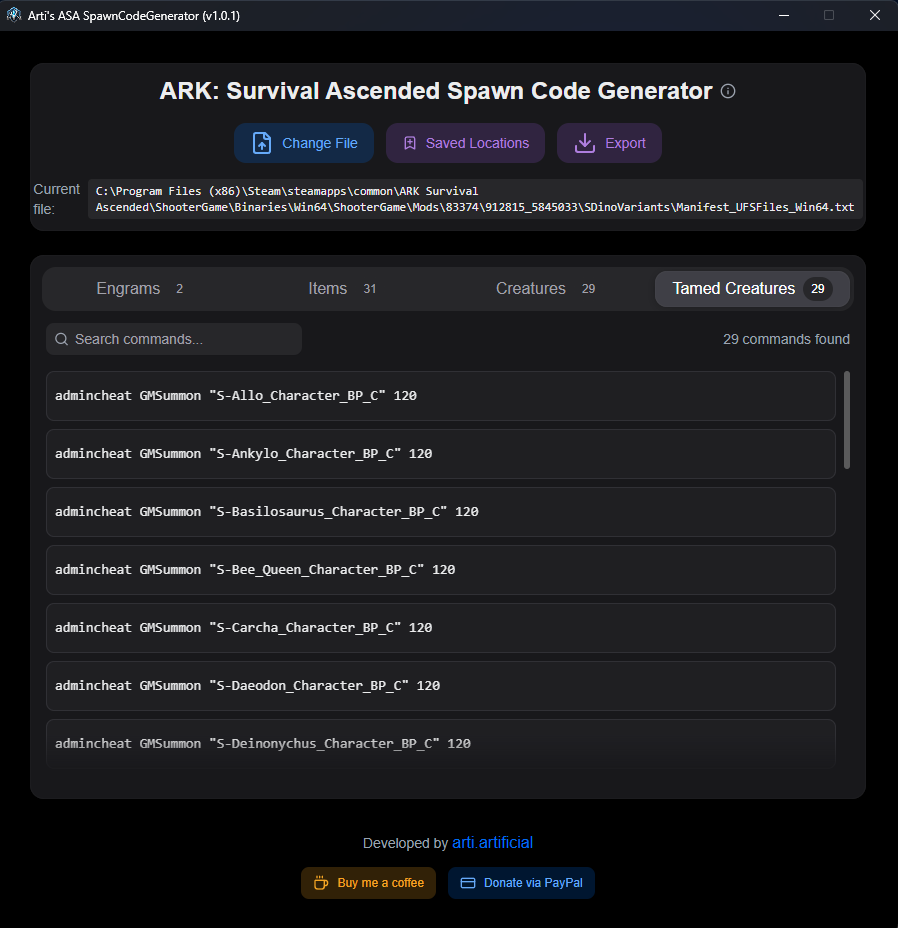Click the download icon on Export

point(585,143)
